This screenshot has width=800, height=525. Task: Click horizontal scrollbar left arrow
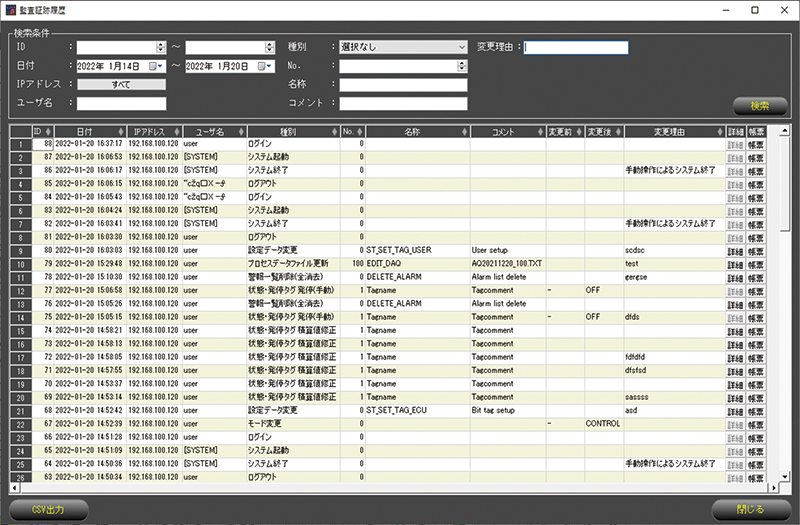(x=15, y=488)
